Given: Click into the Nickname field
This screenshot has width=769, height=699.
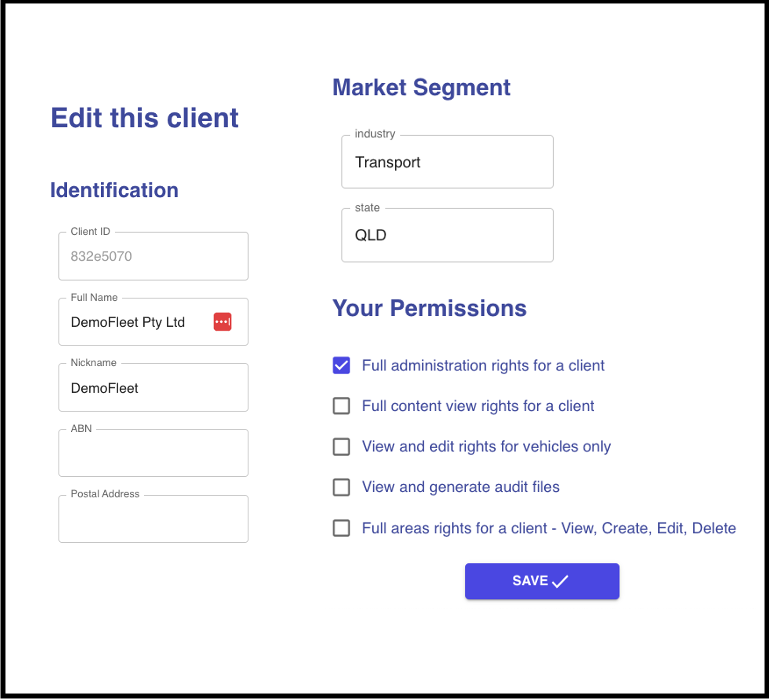Looking at the screenshot, I should [153, 388].
